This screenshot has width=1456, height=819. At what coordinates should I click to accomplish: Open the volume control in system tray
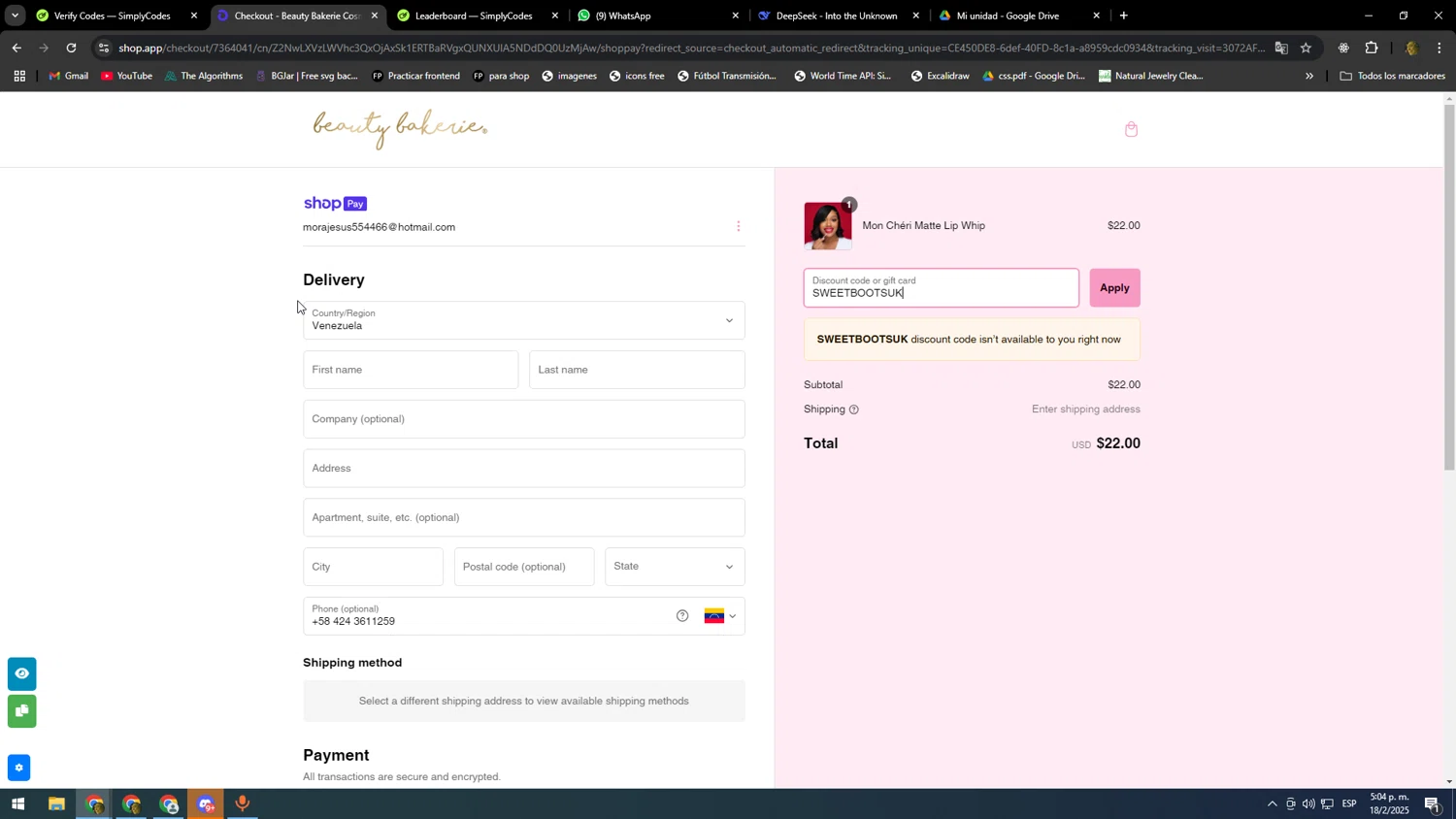click(1308, 804)
